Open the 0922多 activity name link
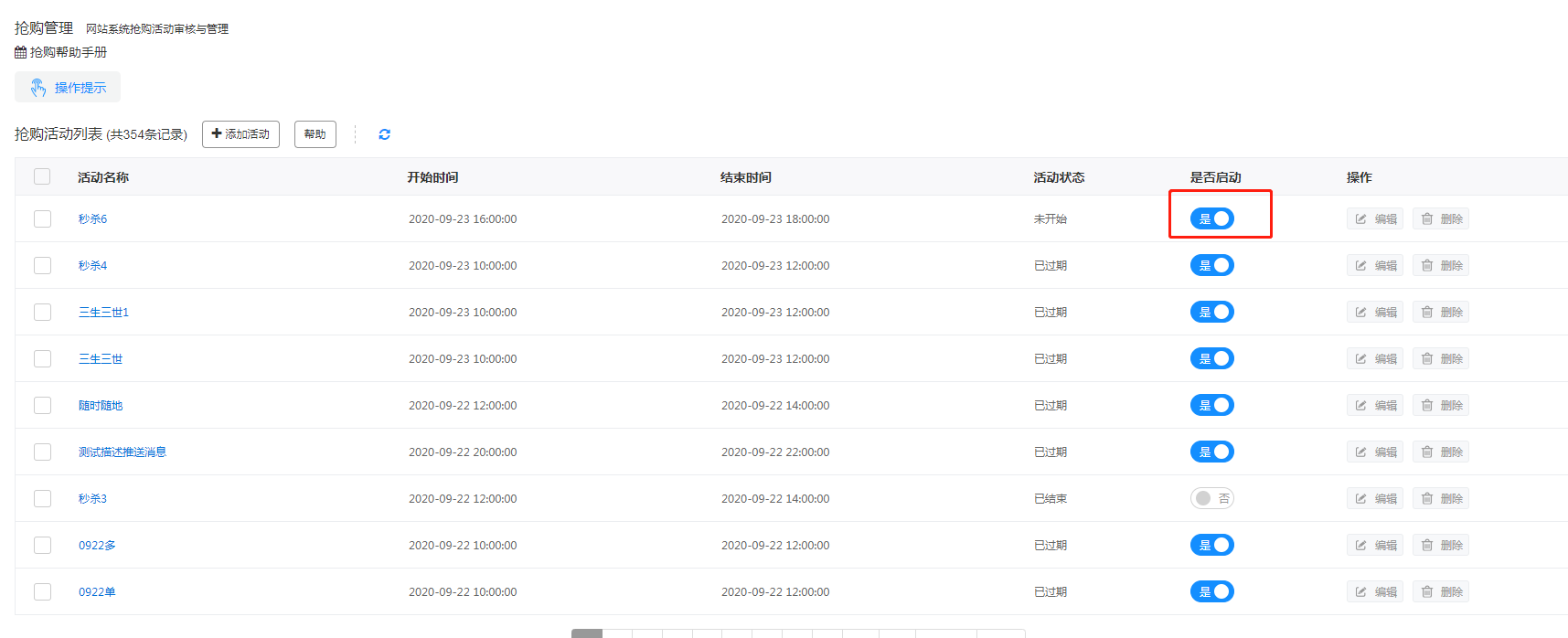 [x=97, y=546]
